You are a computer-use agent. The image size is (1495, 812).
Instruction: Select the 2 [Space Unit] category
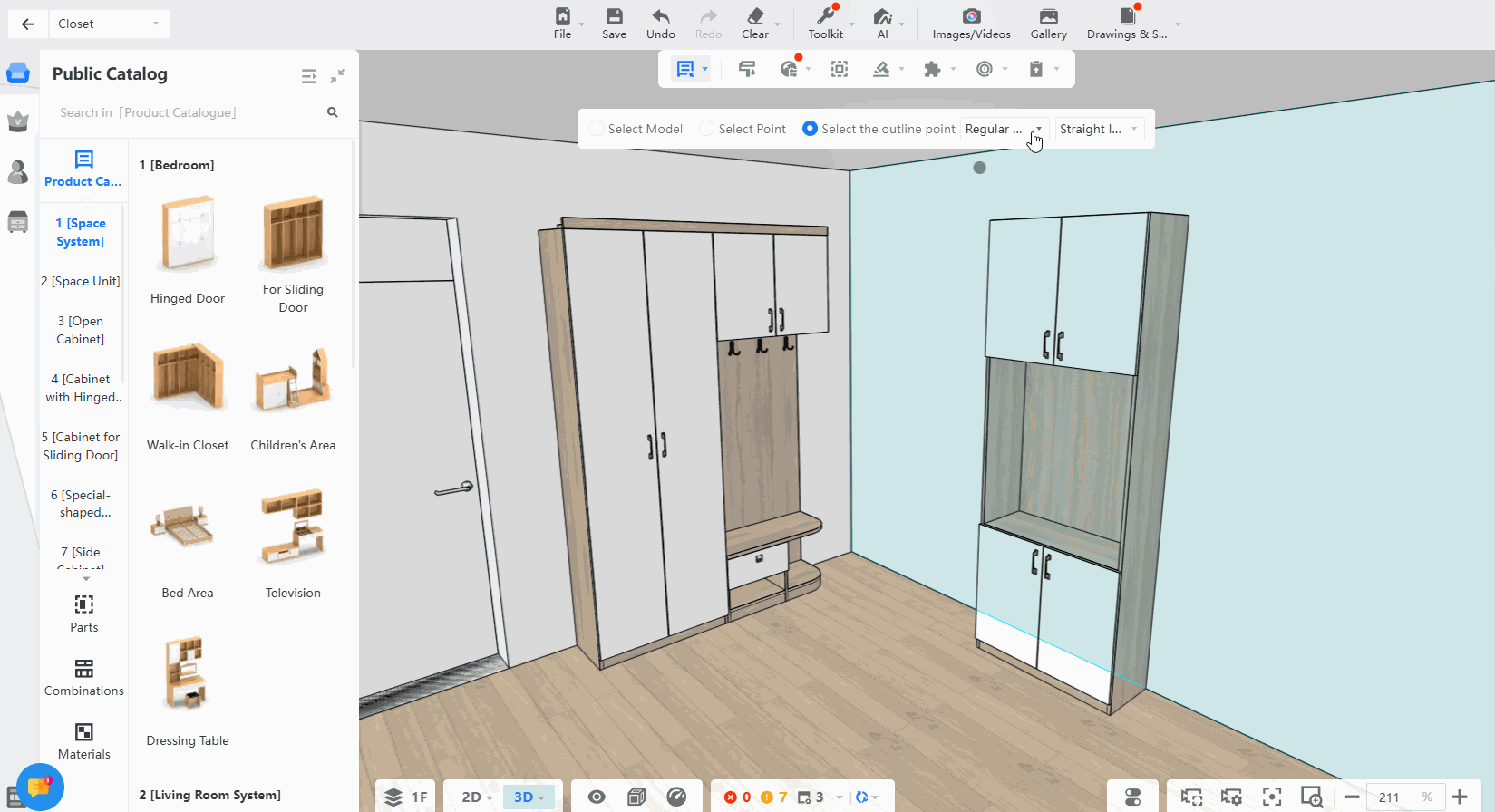point(81,281)
